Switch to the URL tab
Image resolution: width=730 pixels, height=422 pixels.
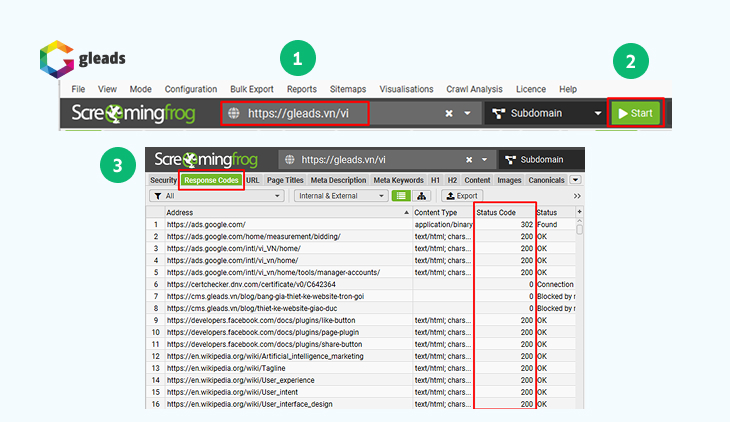click(253, 180)
